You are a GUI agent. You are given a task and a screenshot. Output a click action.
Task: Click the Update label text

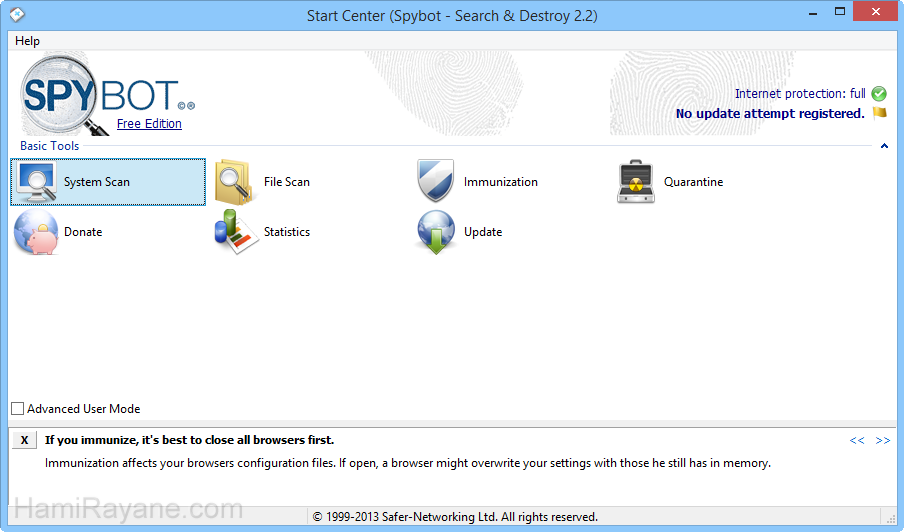click(483, 232)
